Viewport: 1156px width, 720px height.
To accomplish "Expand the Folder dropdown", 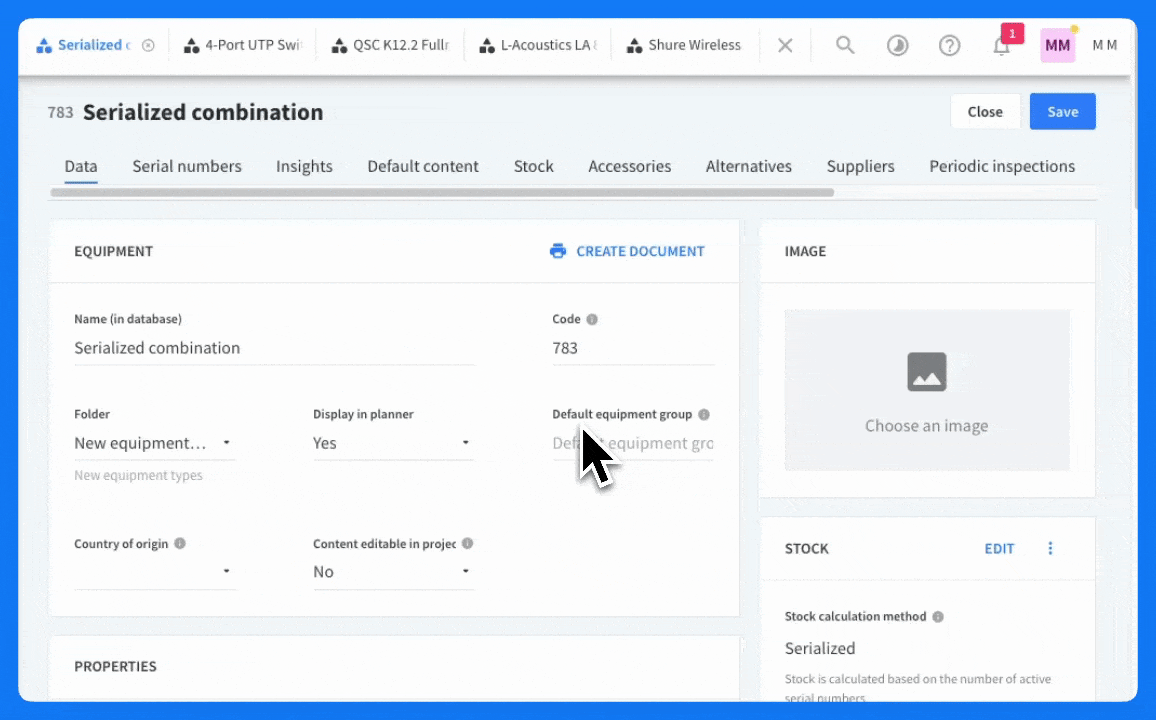I will pyautogui.click(x=227, y=443).
